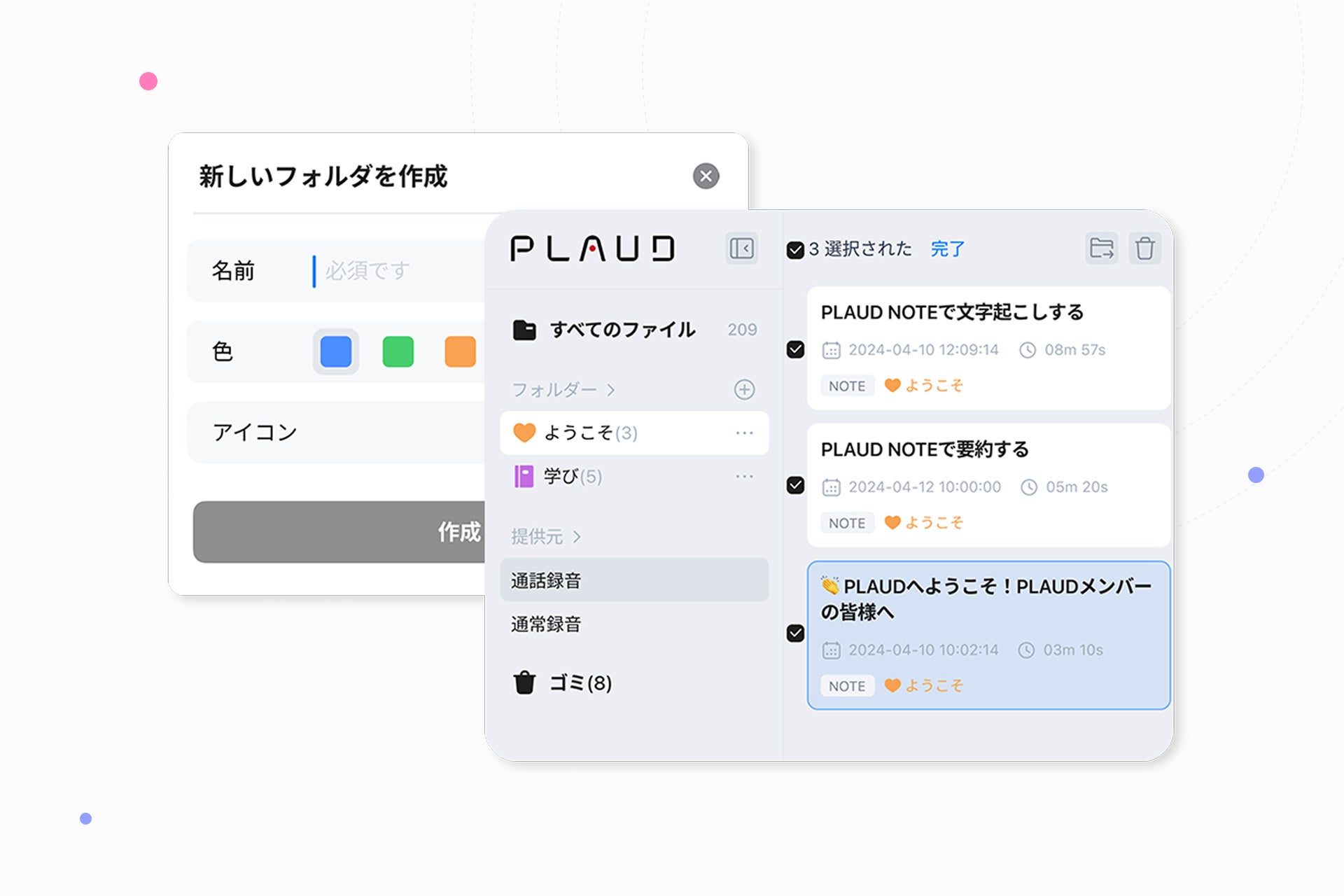Screen dimensions: 1344x896
Task: Choose the green color swatch
Action: coord(398,351)
